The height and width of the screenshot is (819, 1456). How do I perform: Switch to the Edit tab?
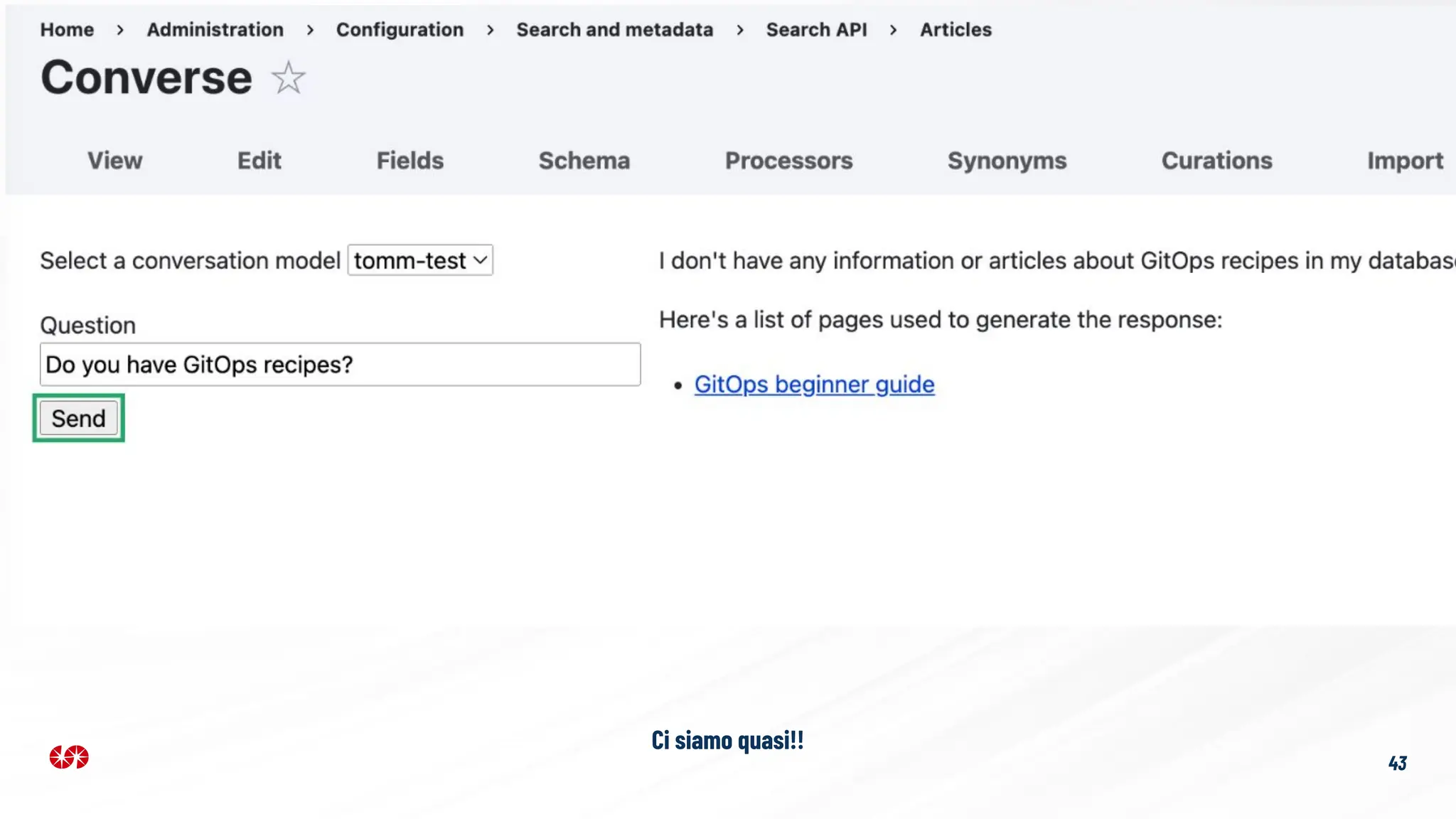pos(259,161)
